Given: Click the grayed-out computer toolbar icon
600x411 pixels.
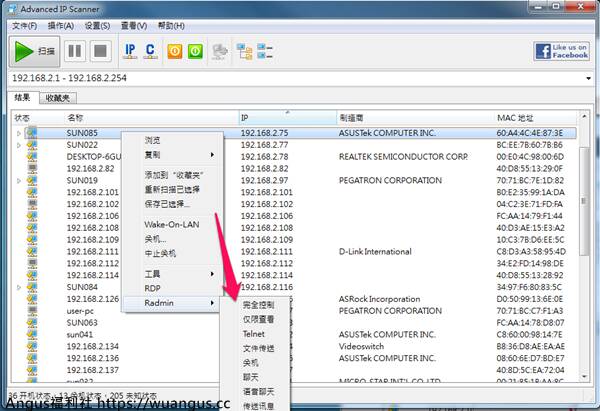Looking at the screenshot, I should click(x=220, y=52).
